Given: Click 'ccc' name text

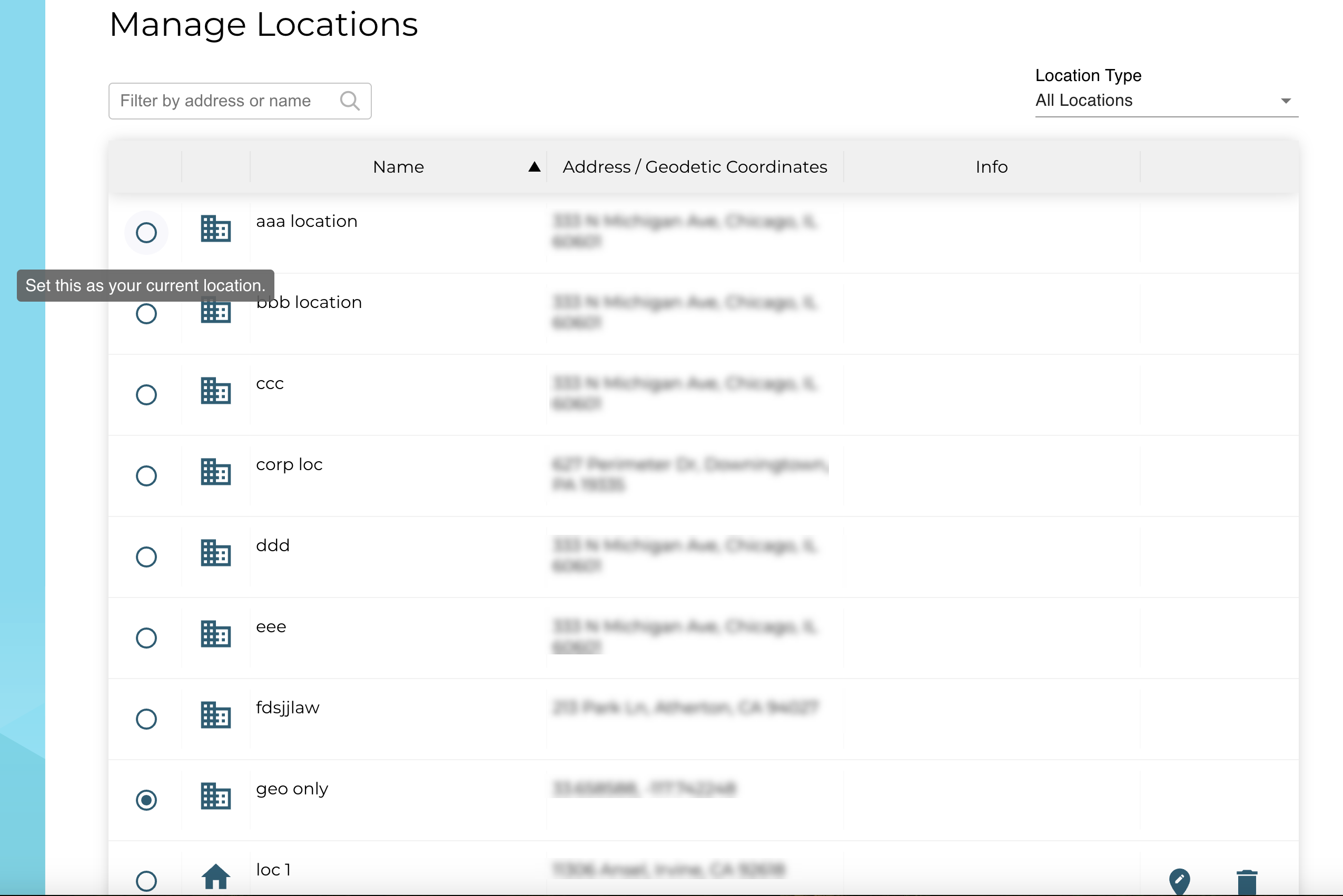Looking at the screenshot, I should 270,384.
